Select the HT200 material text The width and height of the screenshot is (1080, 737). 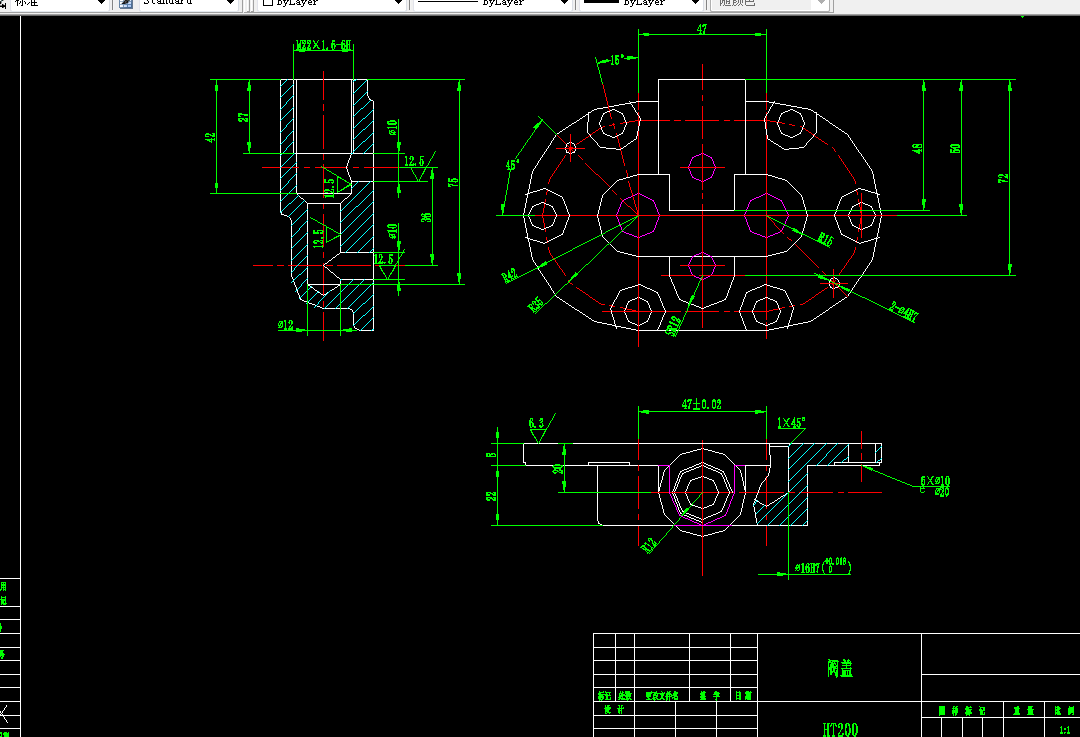pyautogui.click(x=840, y=729)
